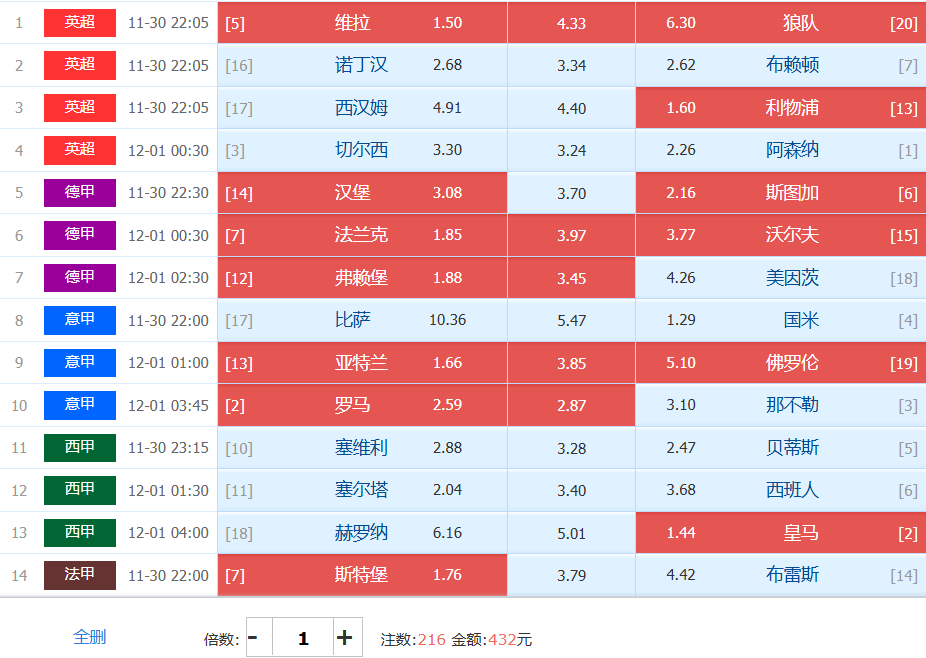Click the 全删 delete-all link
The width and height of the screenshot is (926, 658).
pyautogui.click(x=90, y=637)
